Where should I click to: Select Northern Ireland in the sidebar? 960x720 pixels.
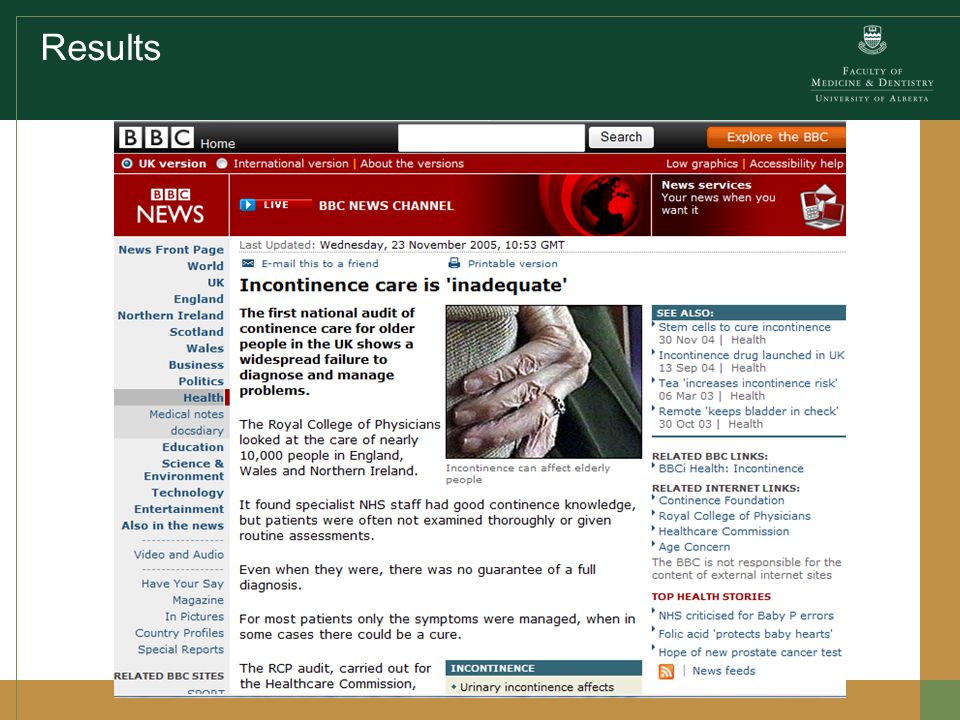click(x=170, y=315)
